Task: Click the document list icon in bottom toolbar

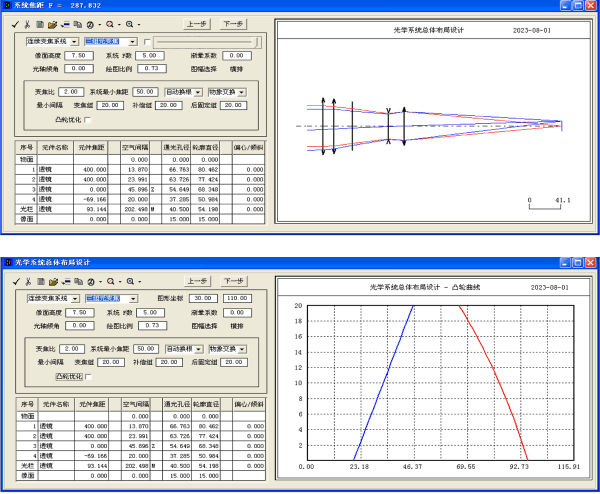Action: point(41,281)
